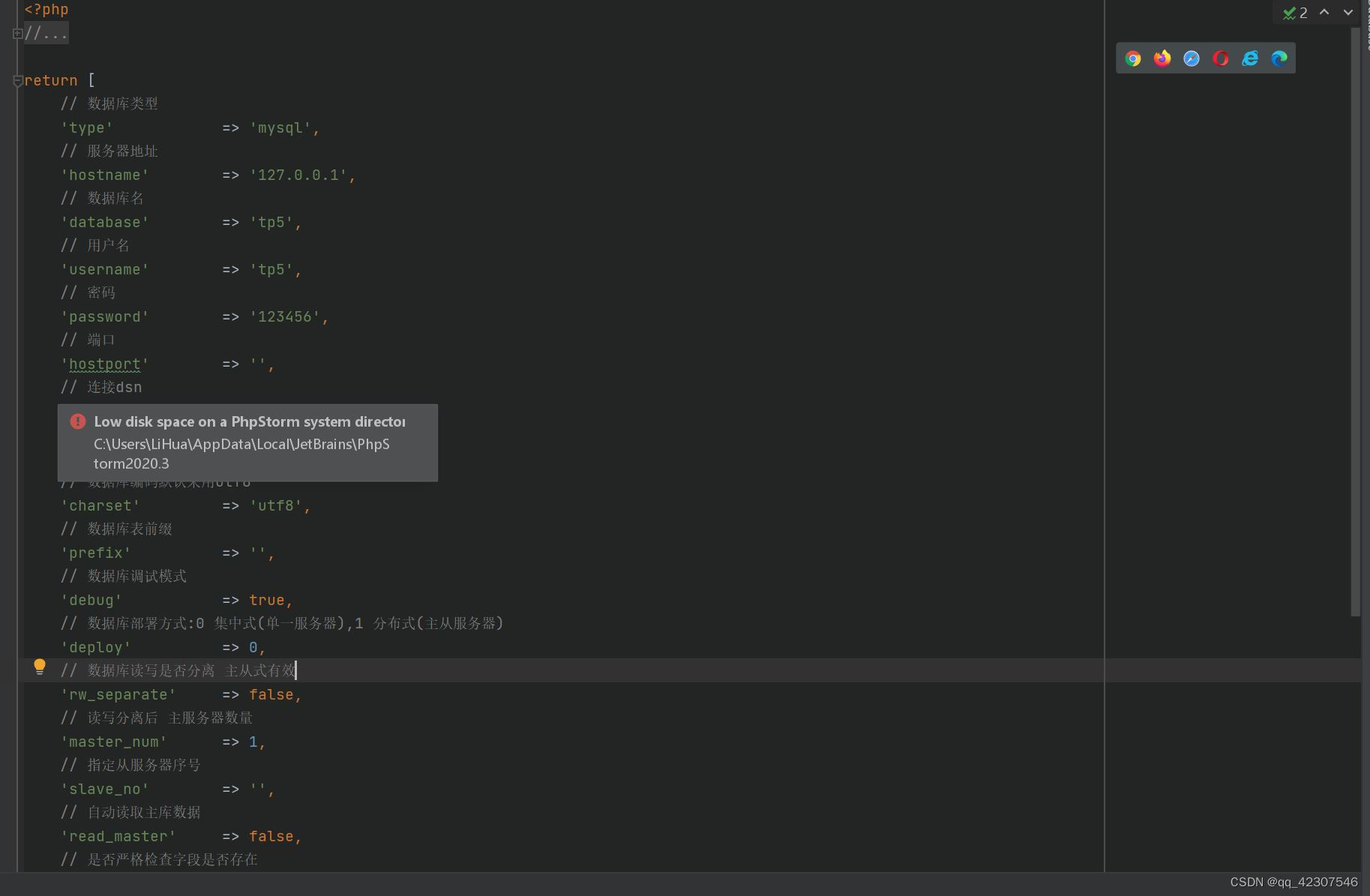Open file in Opera browser
The image size is (1370, 896).
click(x=1220, y=58)
